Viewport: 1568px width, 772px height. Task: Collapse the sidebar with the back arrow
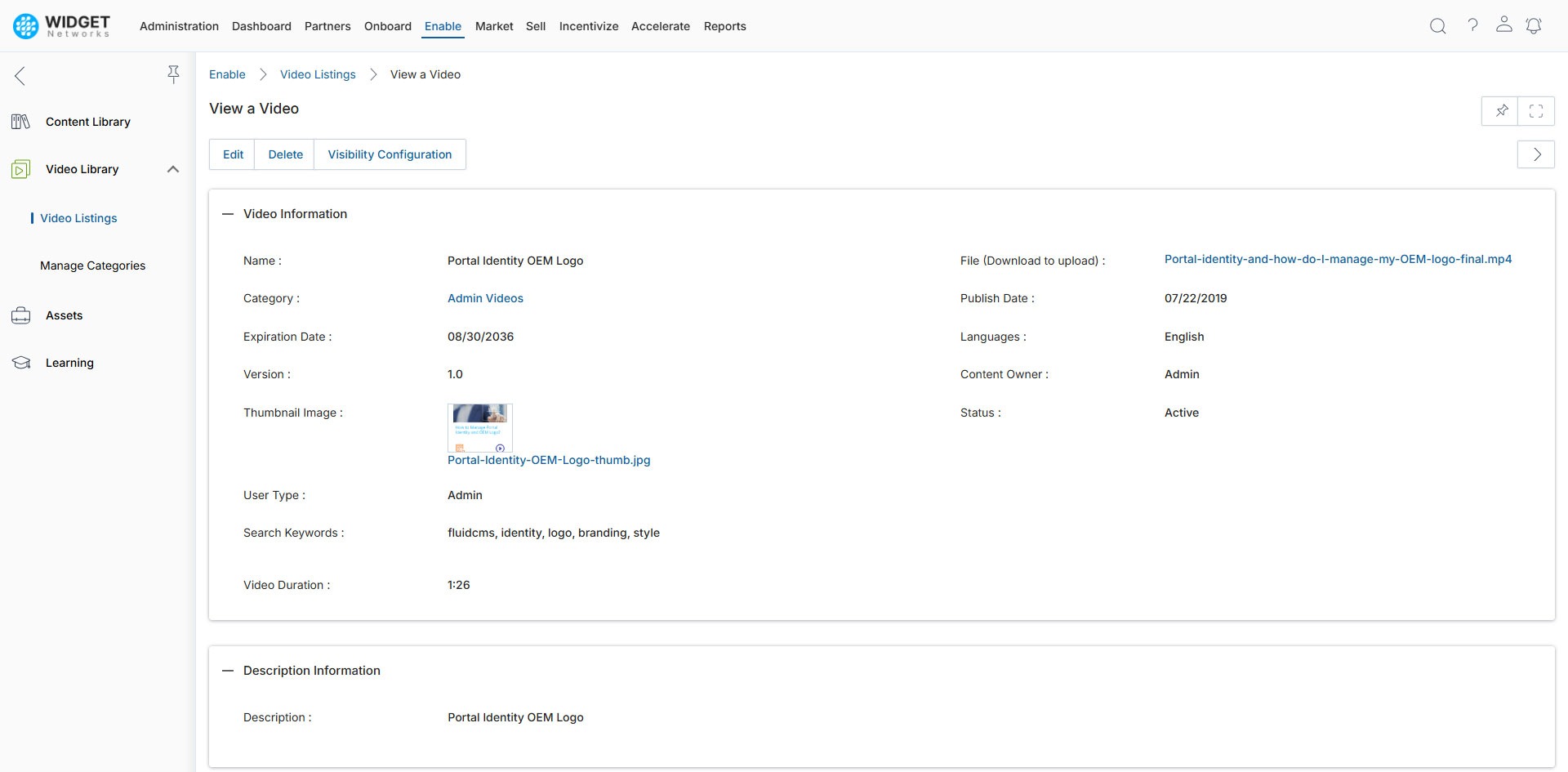click(x=19, y=75)
